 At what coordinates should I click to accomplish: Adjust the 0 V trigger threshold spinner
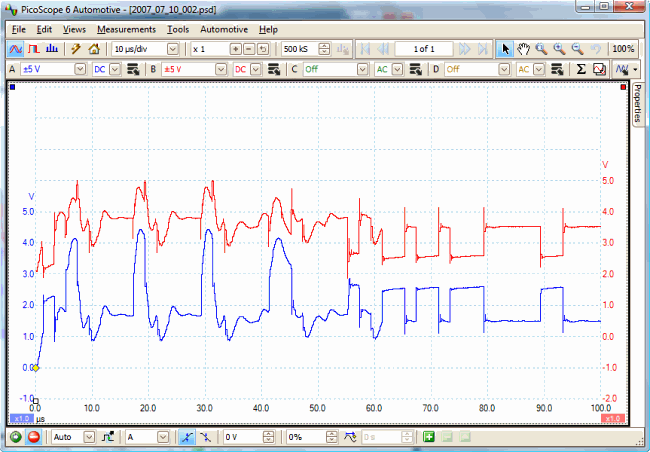coord(269,437)
